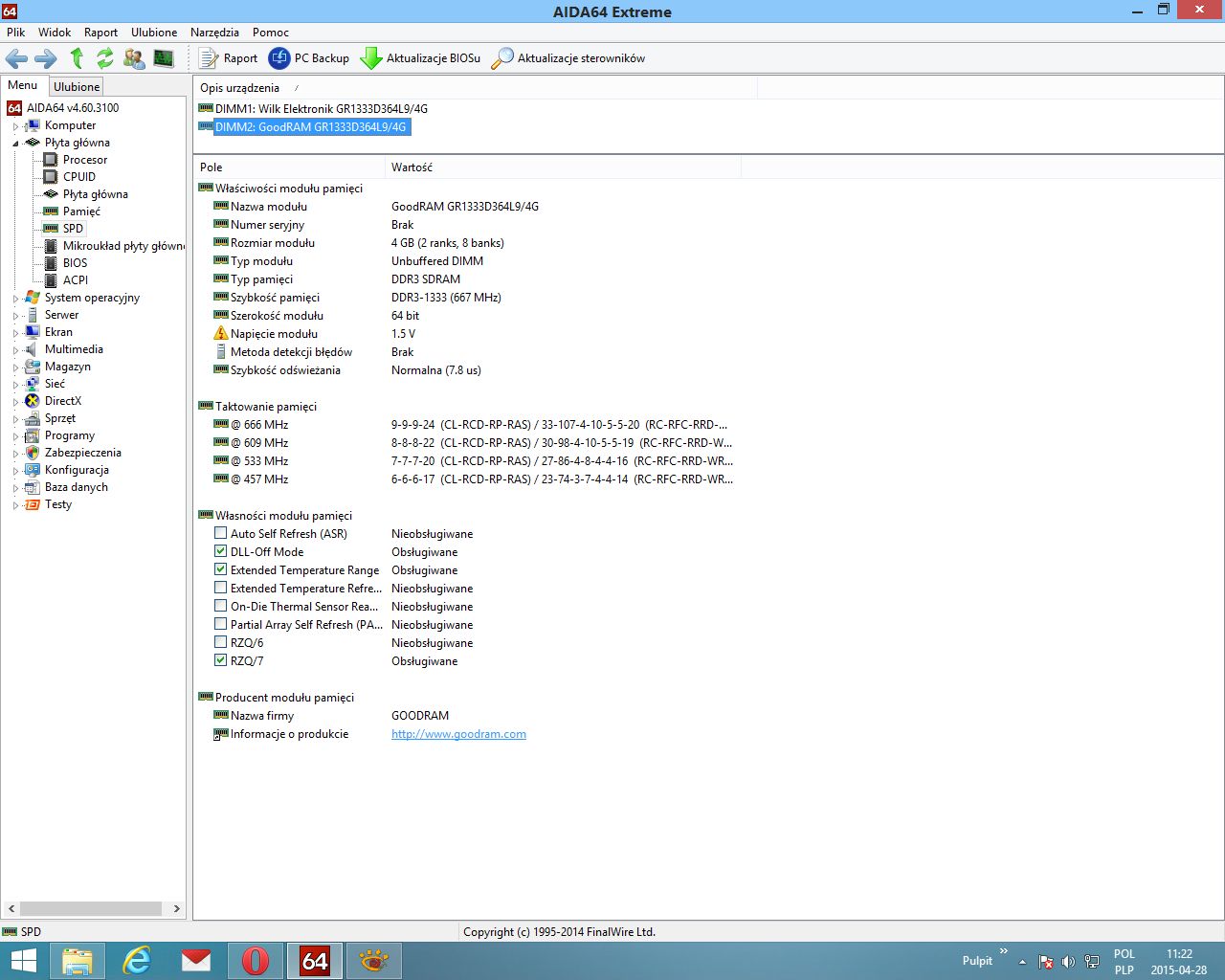Switch to the Ulubione tab in sidebar
The image size is (1225, 980).
coord(77,87)
